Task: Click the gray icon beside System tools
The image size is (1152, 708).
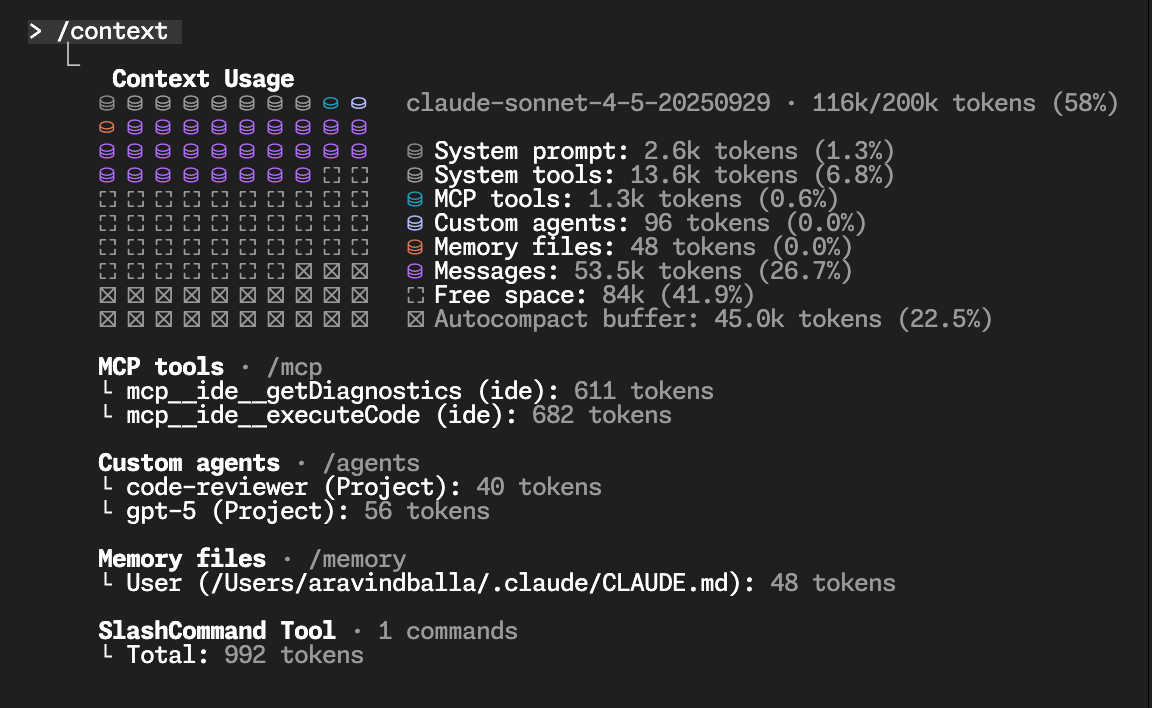Action: [x=415, y=176]
